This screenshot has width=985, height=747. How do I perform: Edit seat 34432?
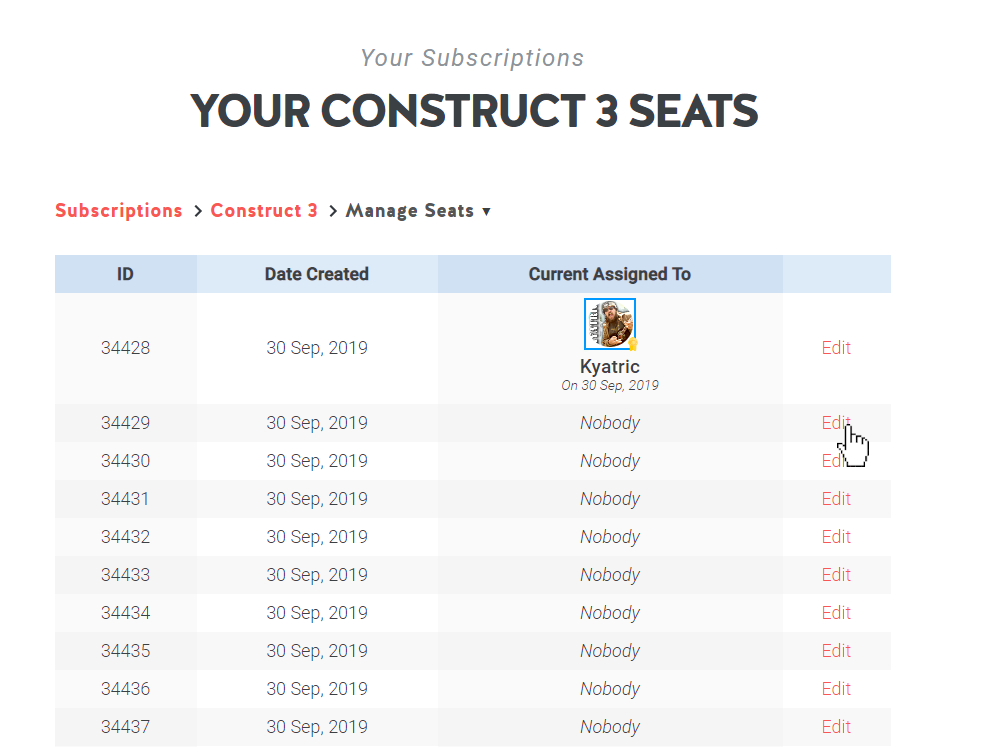click(836, 537)
